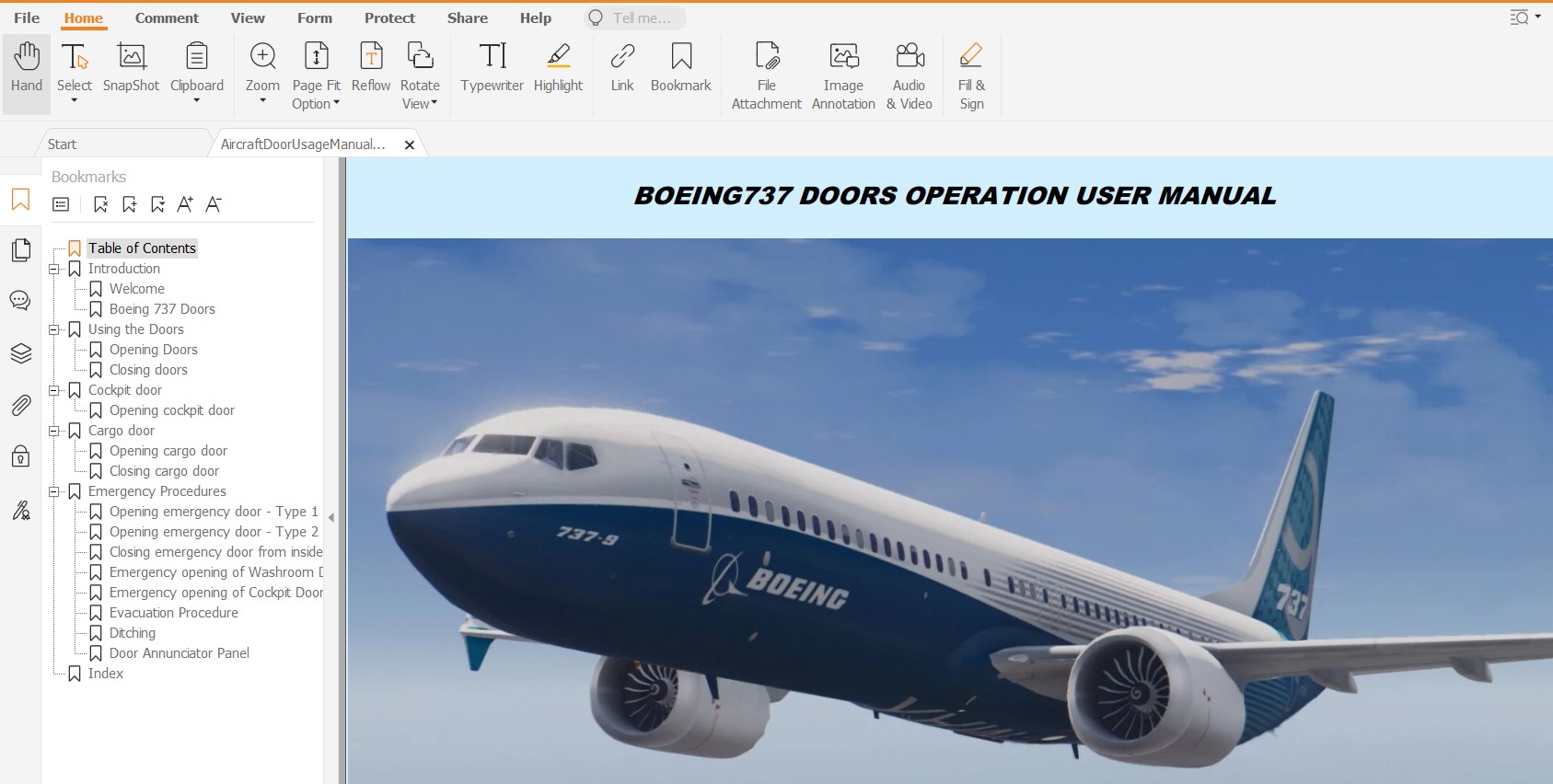The image size is (1553, 784).
Task: Jump to the Welcome bookmark
Action: (x=137, y=289)
